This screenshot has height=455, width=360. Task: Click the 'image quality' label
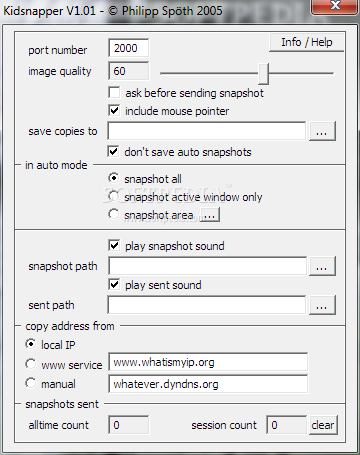[x=60, y=71]
